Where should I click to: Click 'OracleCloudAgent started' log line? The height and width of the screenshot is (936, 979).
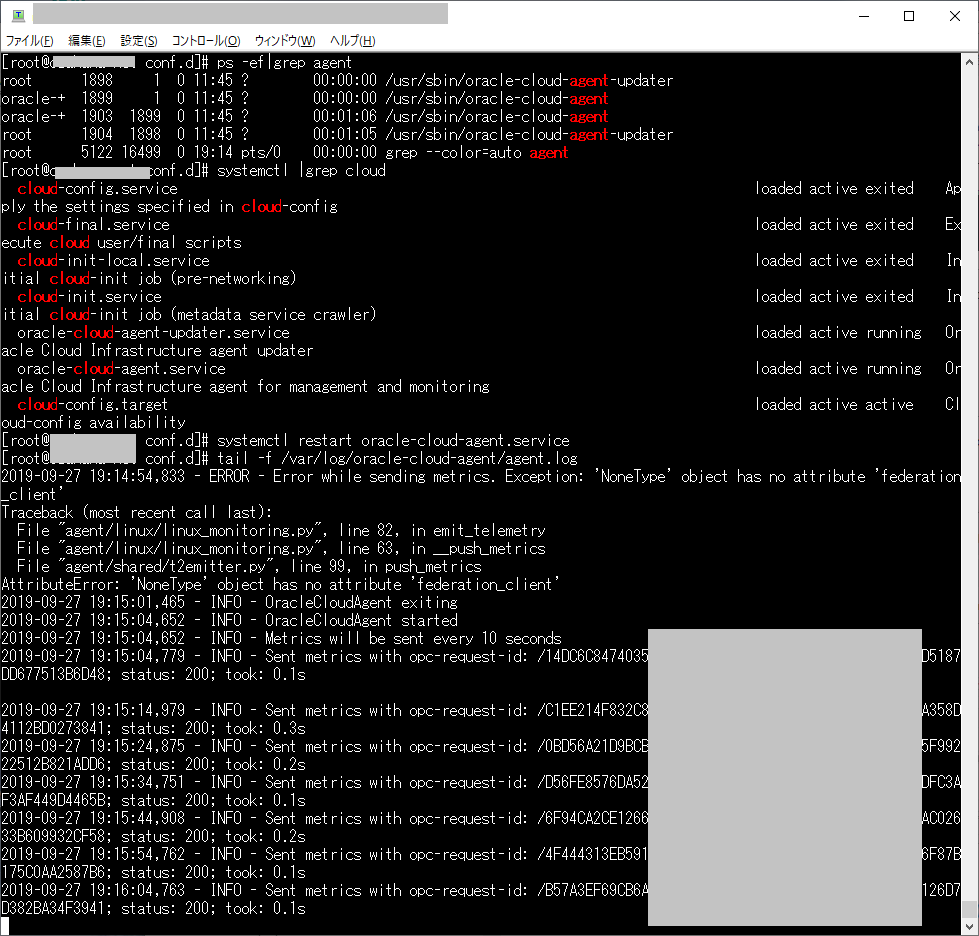point(229,621)
